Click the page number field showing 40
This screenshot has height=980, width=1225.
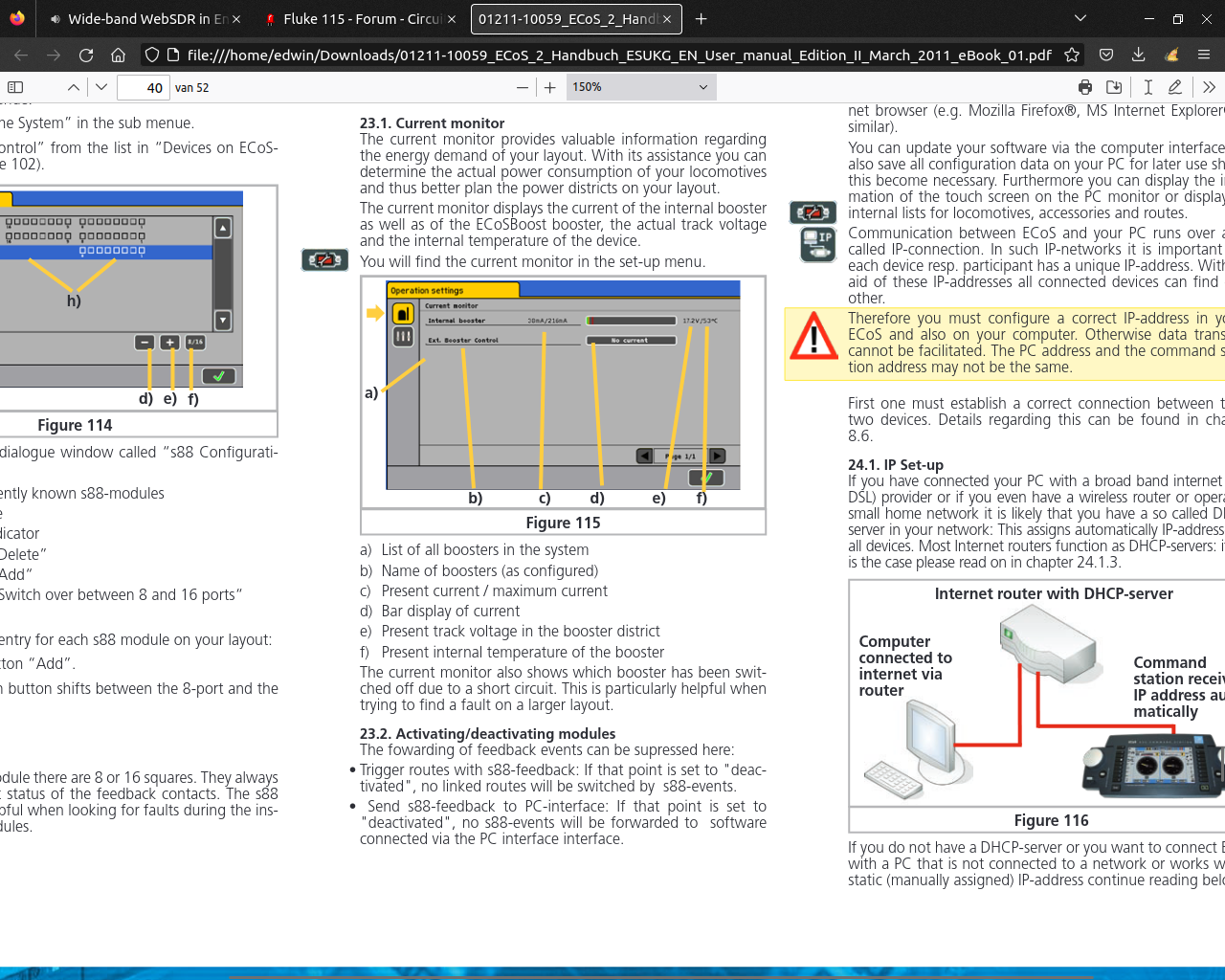coord(144,87)
